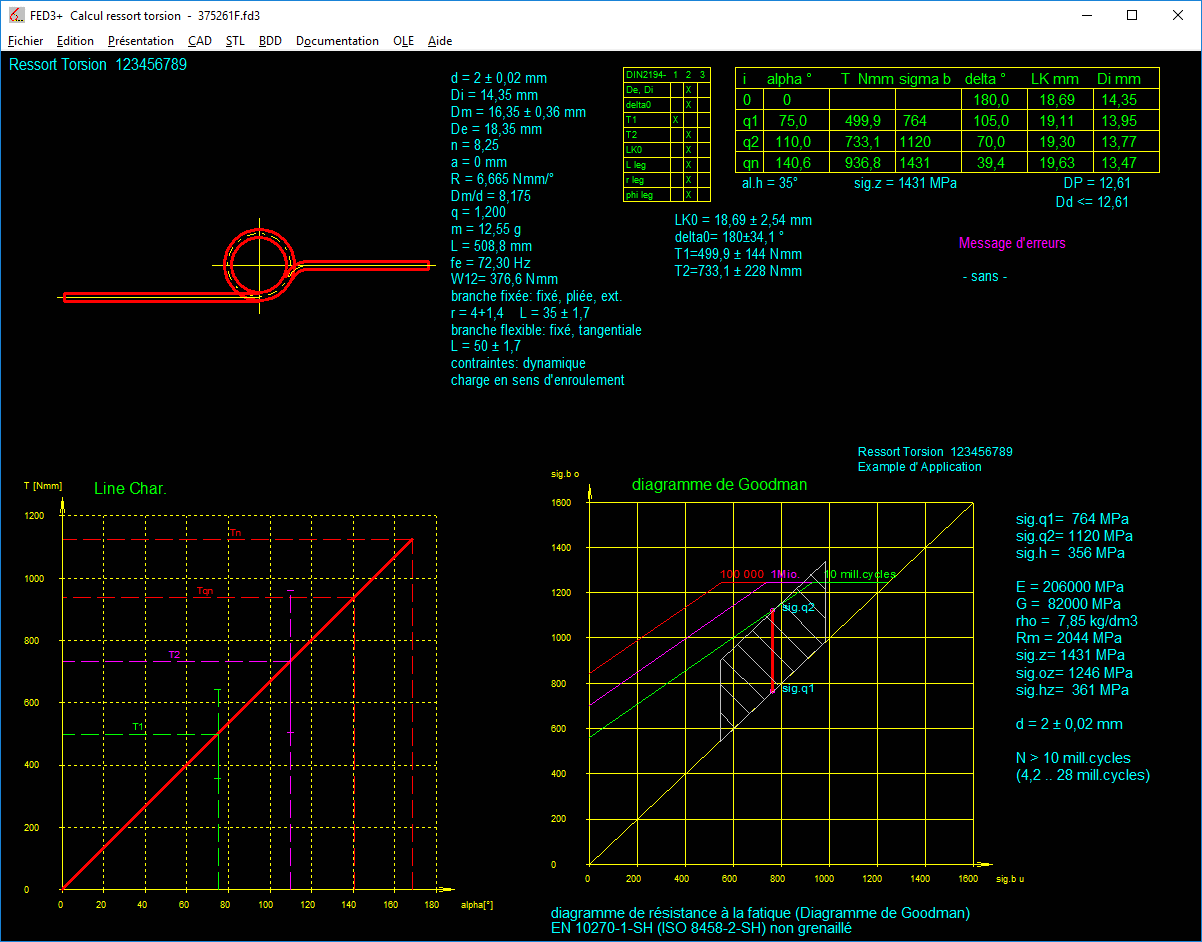Minimize the FED3+ window
The width and height of the screenshot is (1202, 942).
click(1086, 16)
